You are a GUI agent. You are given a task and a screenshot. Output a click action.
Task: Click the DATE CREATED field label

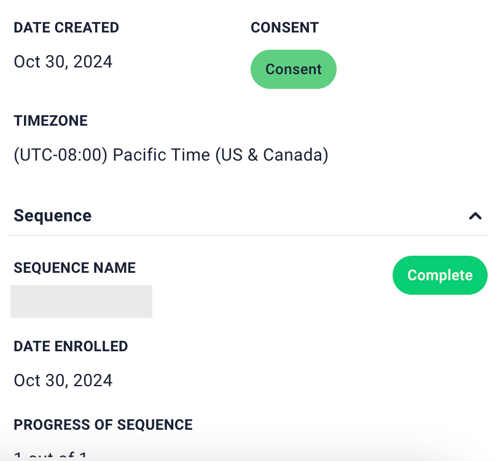(x=66, y=28)
